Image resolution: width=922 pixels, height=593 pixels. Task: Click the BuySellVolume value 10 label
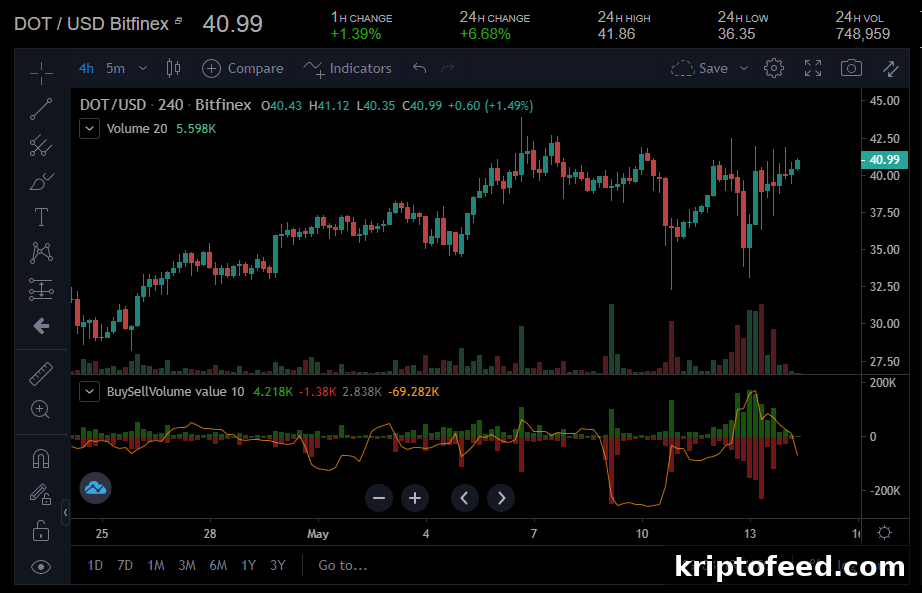click(175, 391)
